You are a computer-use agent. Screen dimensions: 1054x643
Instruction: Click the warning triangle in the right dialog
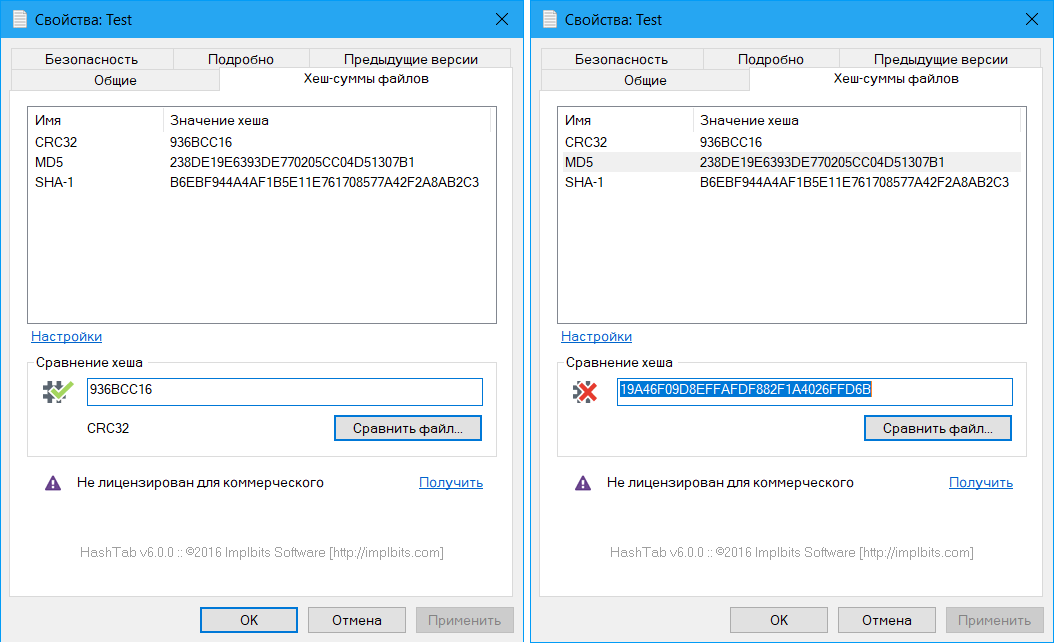coord(582,483)
